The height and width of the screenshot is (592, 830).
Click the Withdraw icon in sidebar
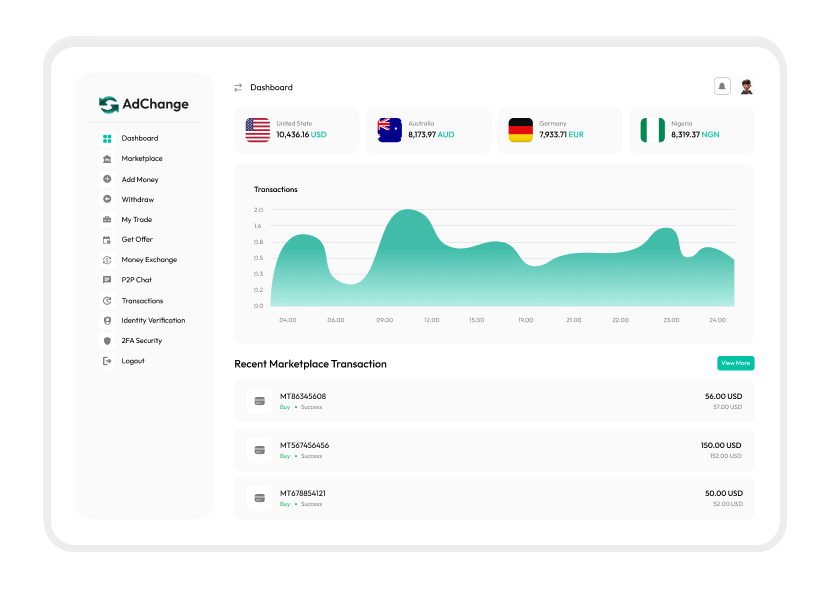click(107, 199)
